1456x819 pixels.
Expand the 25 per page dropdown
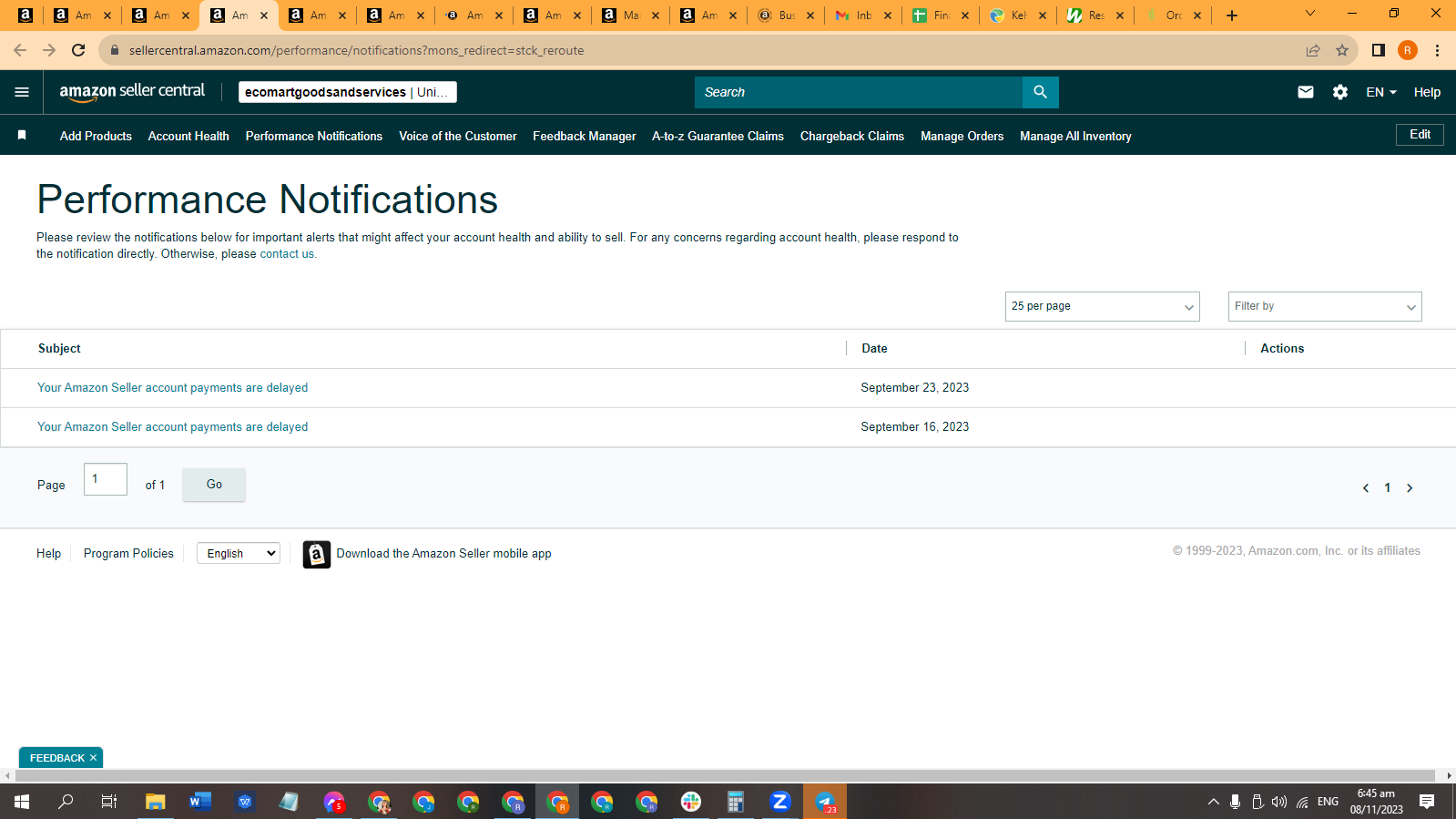[1102, 306]
